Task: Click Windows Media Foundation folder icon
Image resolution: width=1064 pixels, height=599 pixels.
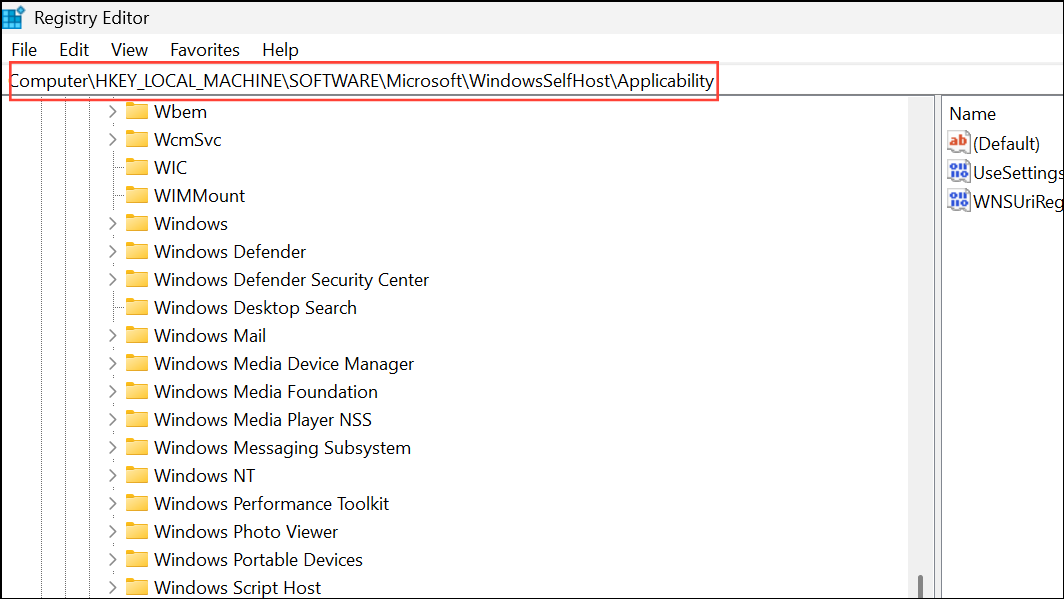Action: 137,391
